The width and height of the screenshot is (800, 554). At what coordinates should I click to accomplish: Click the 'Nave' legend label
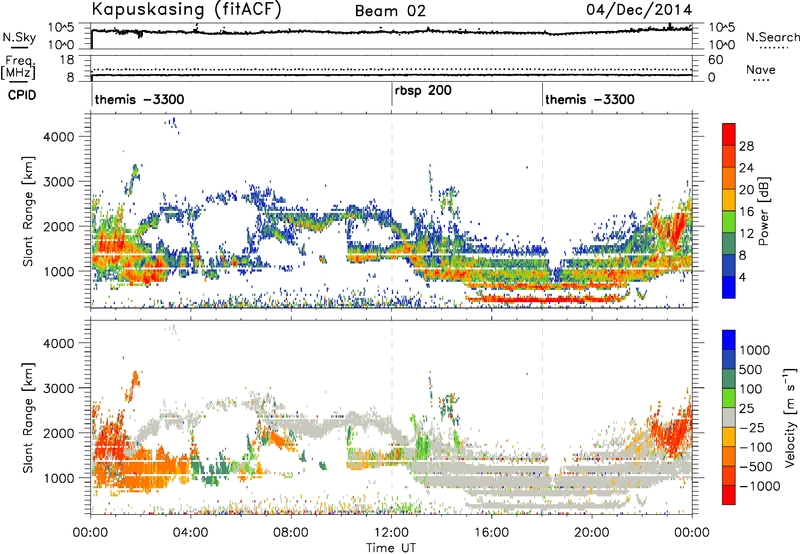click(x=761, y=70)
